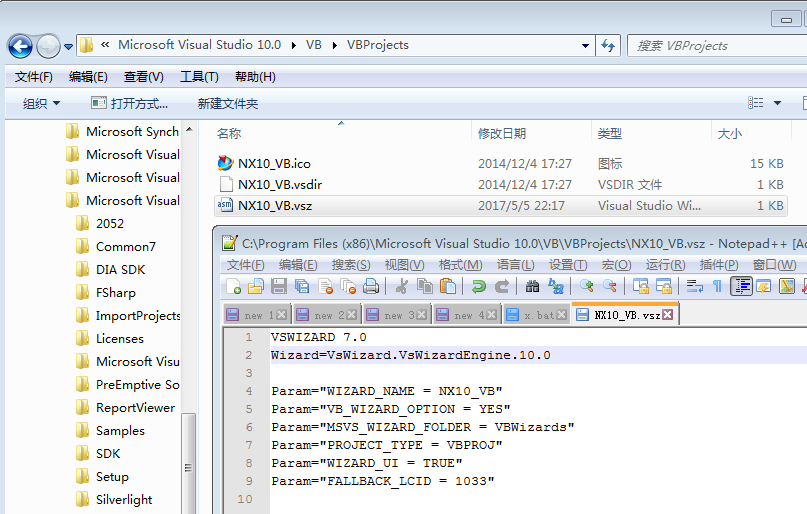Click the 新建文件夹 button
The image size is (807, 514).
tap(227, 103)
